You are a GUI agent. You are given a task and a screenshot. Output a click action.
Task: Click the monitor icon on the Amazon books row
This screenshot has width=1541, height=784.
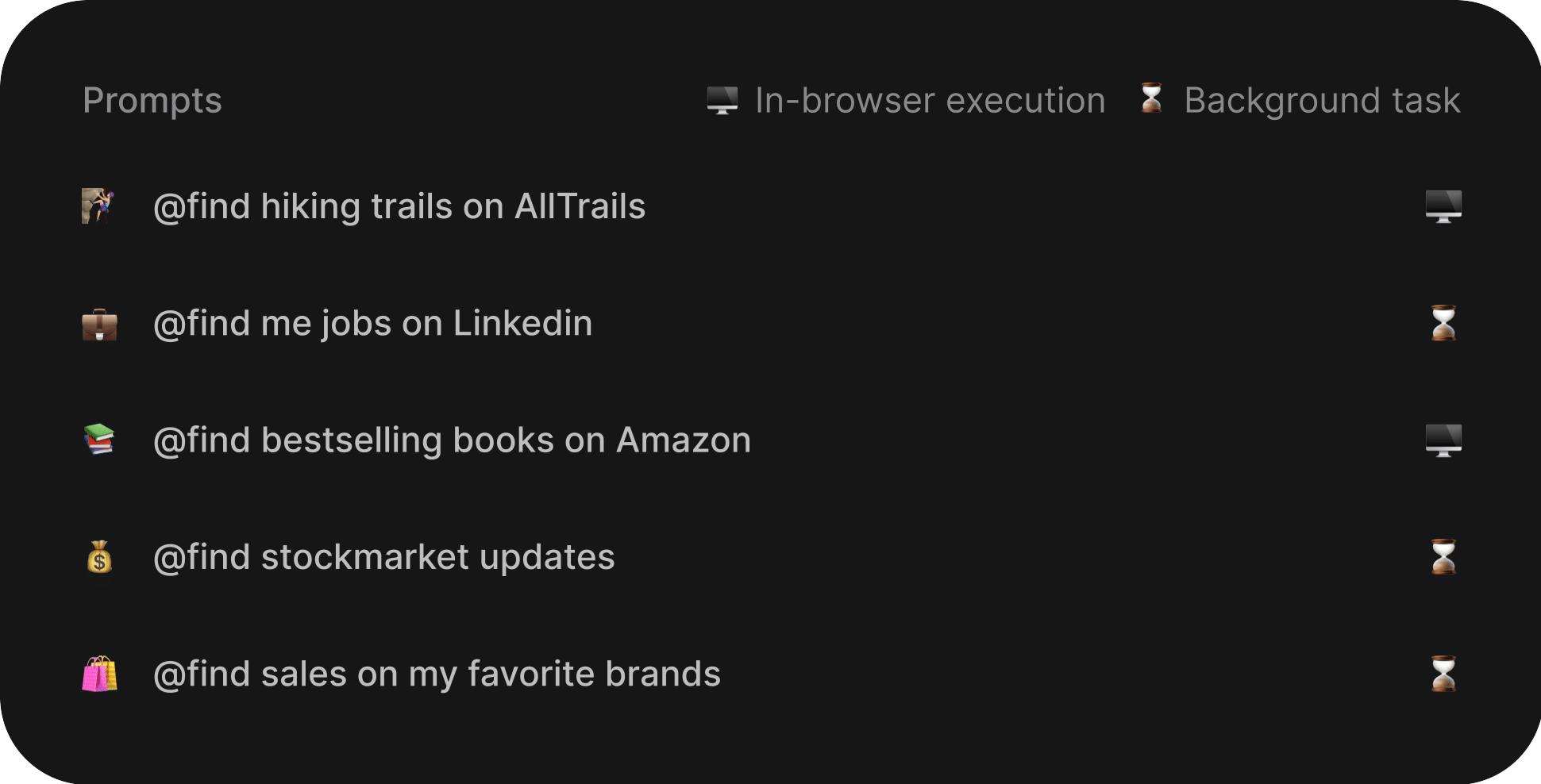(1443, 440)
